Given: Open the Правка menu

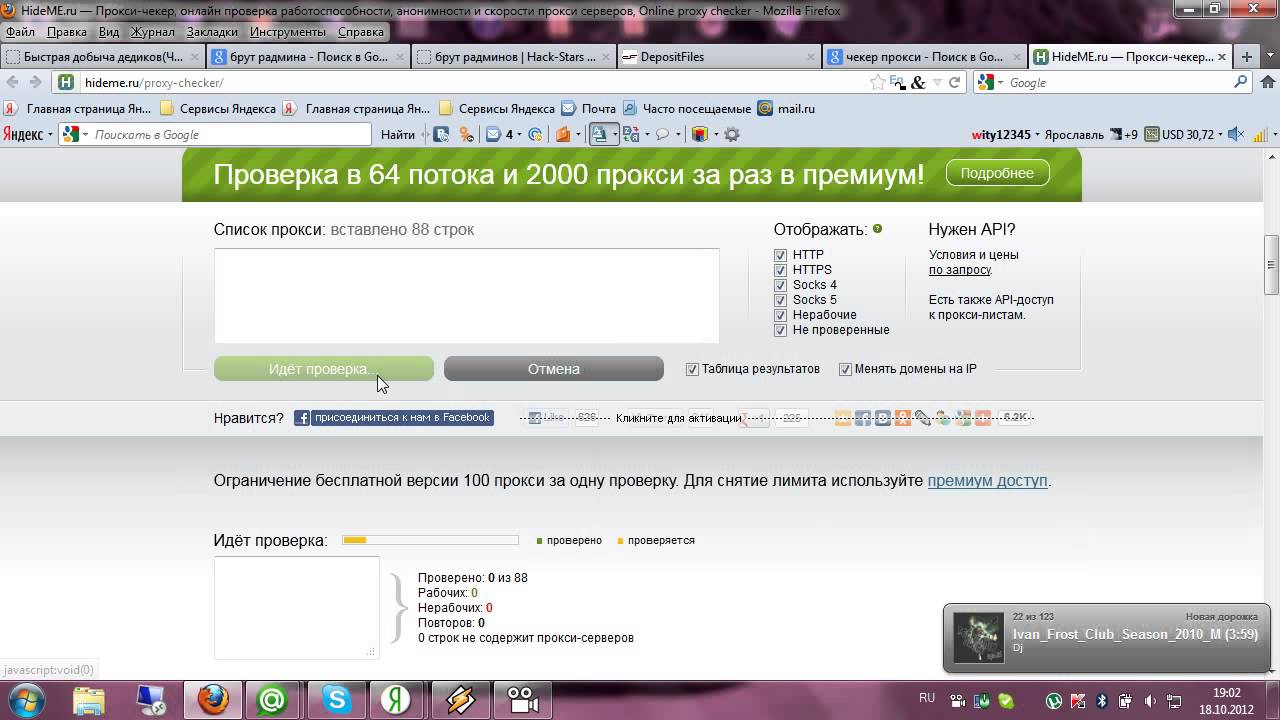Looking at the screenshot, I should [66, 32].
